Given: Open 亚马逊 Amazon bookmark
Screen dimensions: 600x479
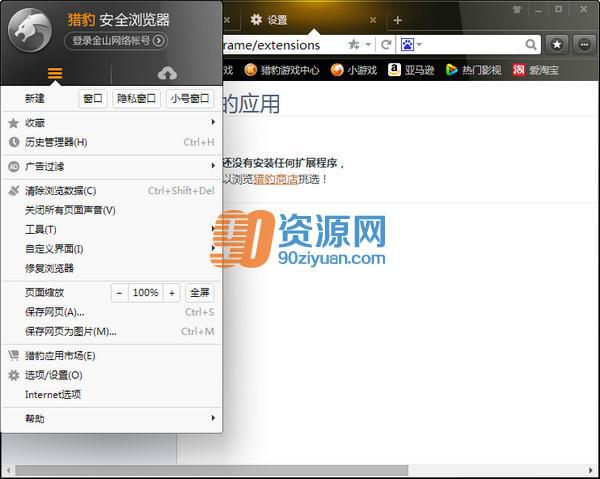Looking at the screenshot, I should [411, 70].
